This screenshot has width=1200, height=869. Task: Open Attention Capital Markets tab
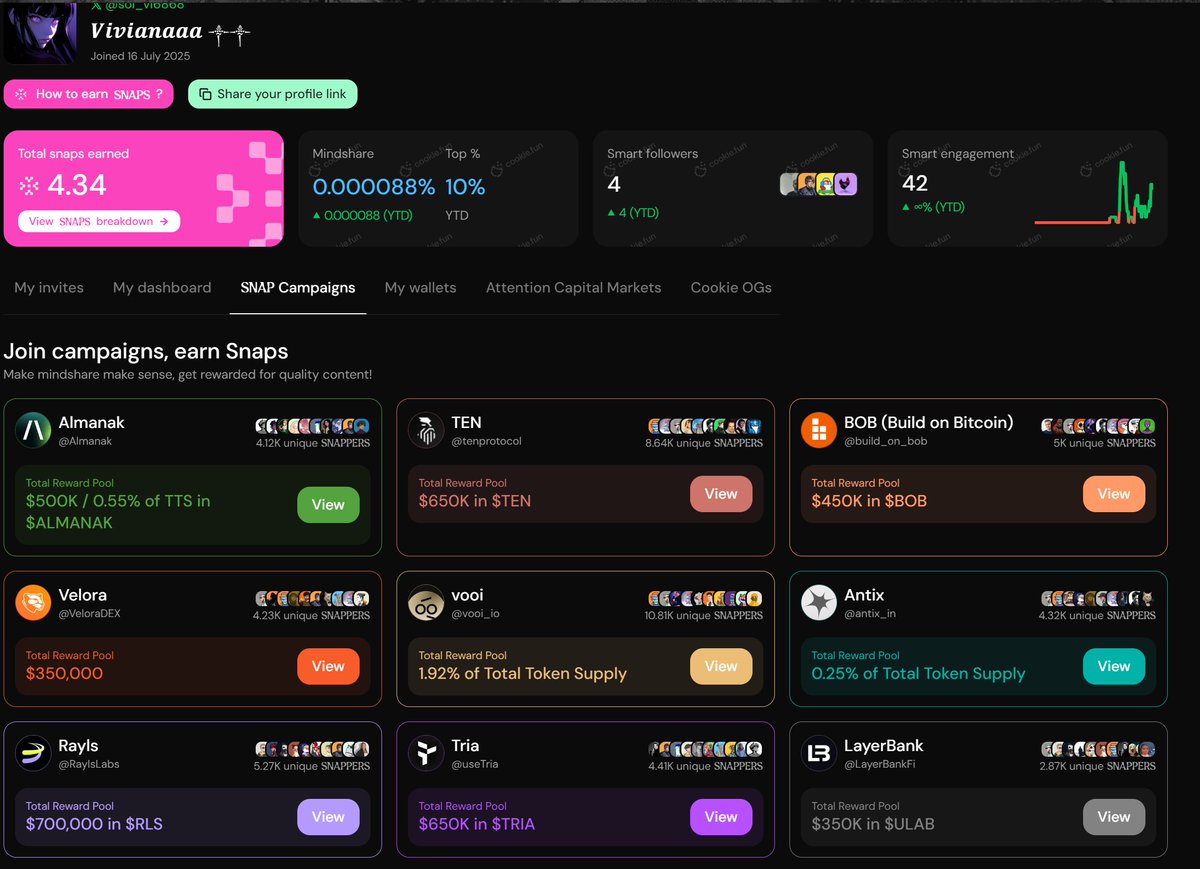(573, 287)
